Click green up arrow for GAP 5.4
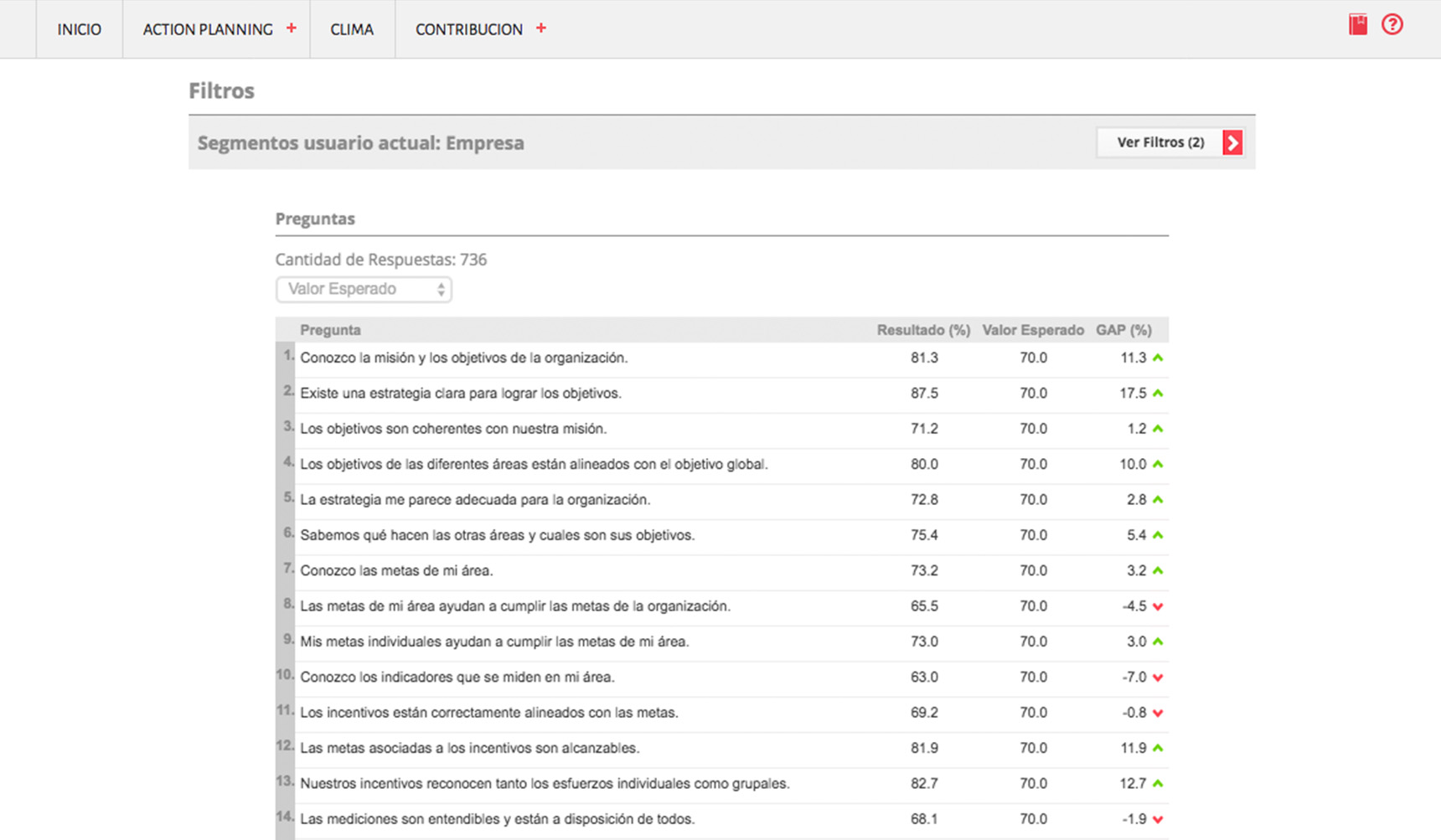The height and width of the screenshot is (840, 1441). point(1158,535)
